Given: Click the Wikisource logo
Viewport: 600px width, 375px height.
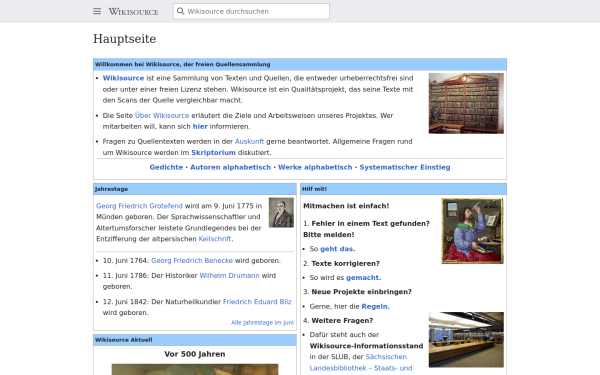Looking at the screenshot, I should click(x=134, y=11).
